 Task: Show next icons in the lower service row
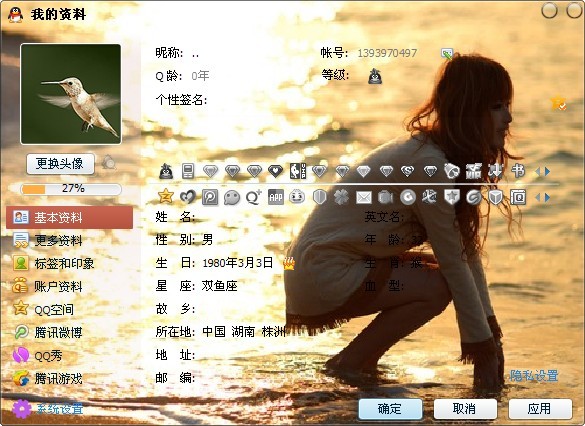(547, 197)
